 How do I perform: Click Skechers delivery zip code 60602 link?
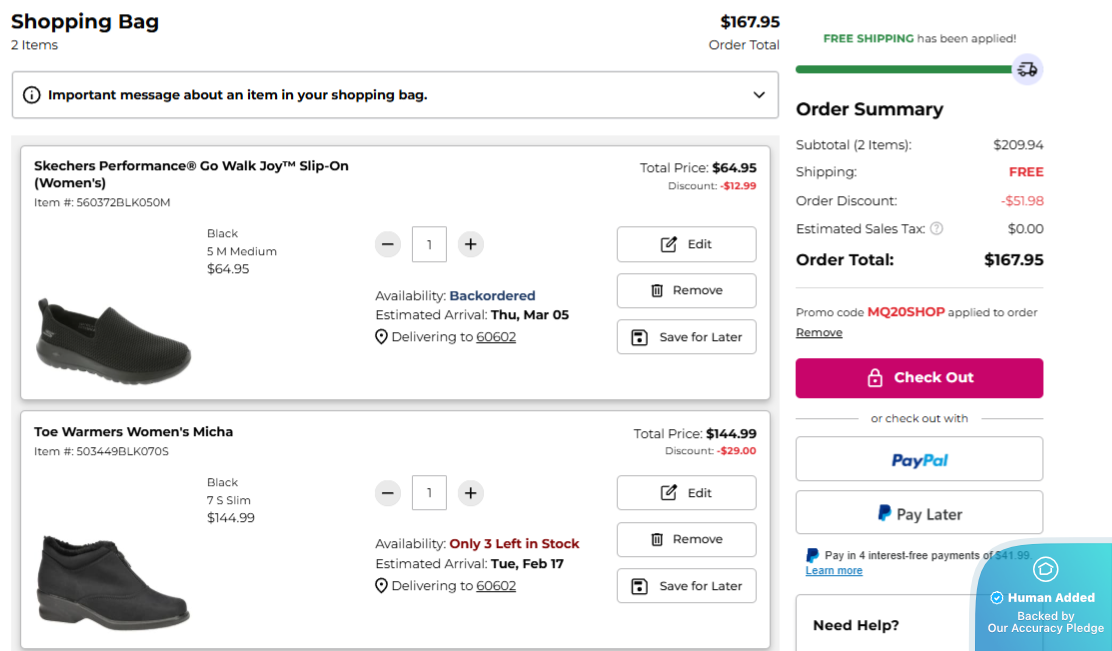tap(496, 337)
